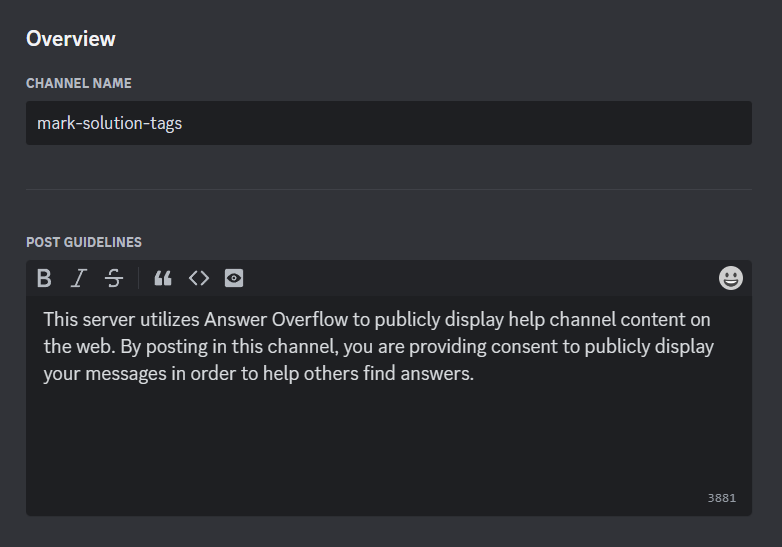Click into the post guidelines text area
The width and height of the screenshot is (782, 547).
click(389, 405)
